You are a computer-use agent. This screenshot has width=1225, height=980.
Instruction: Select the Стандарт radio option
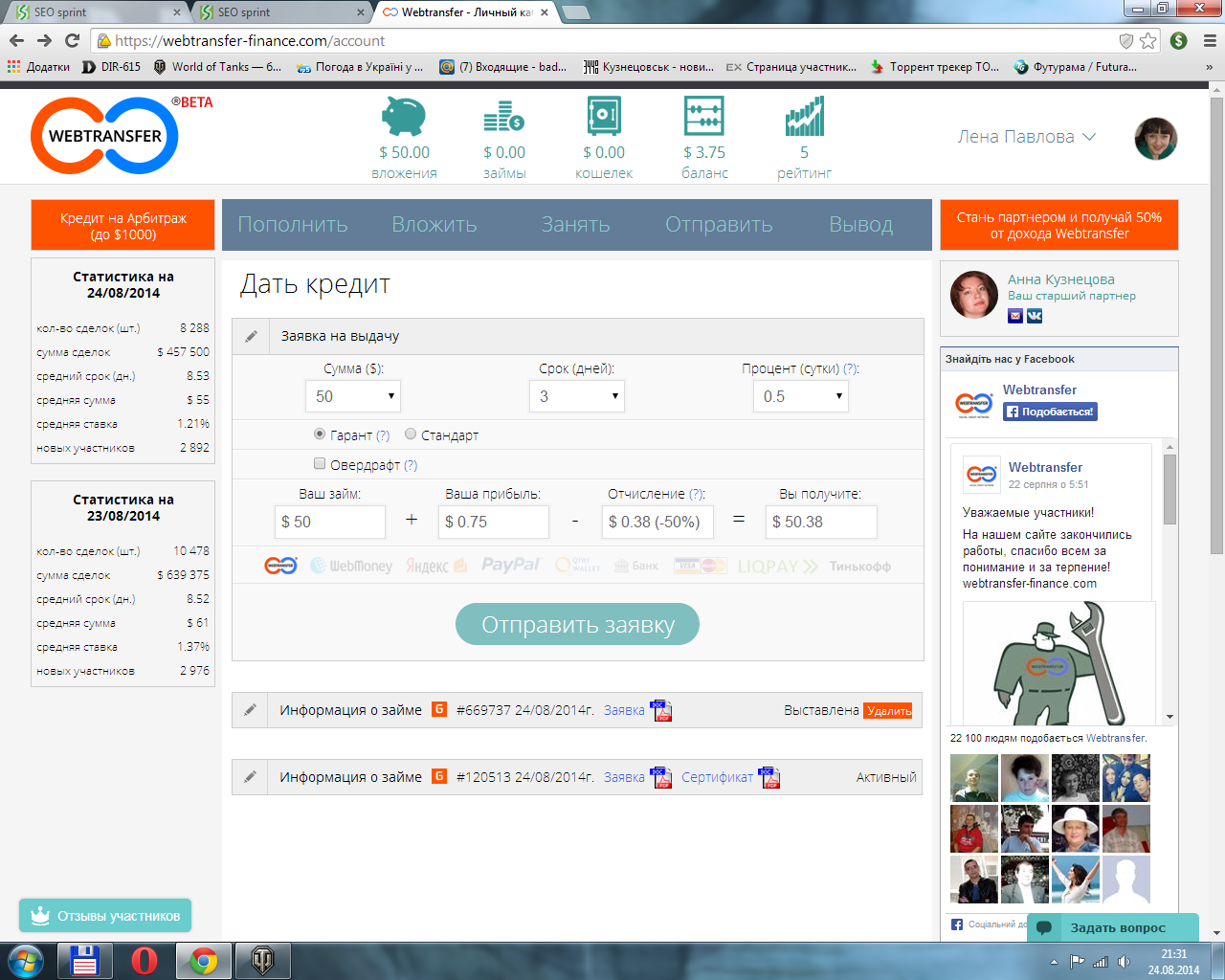click(411, 434)
